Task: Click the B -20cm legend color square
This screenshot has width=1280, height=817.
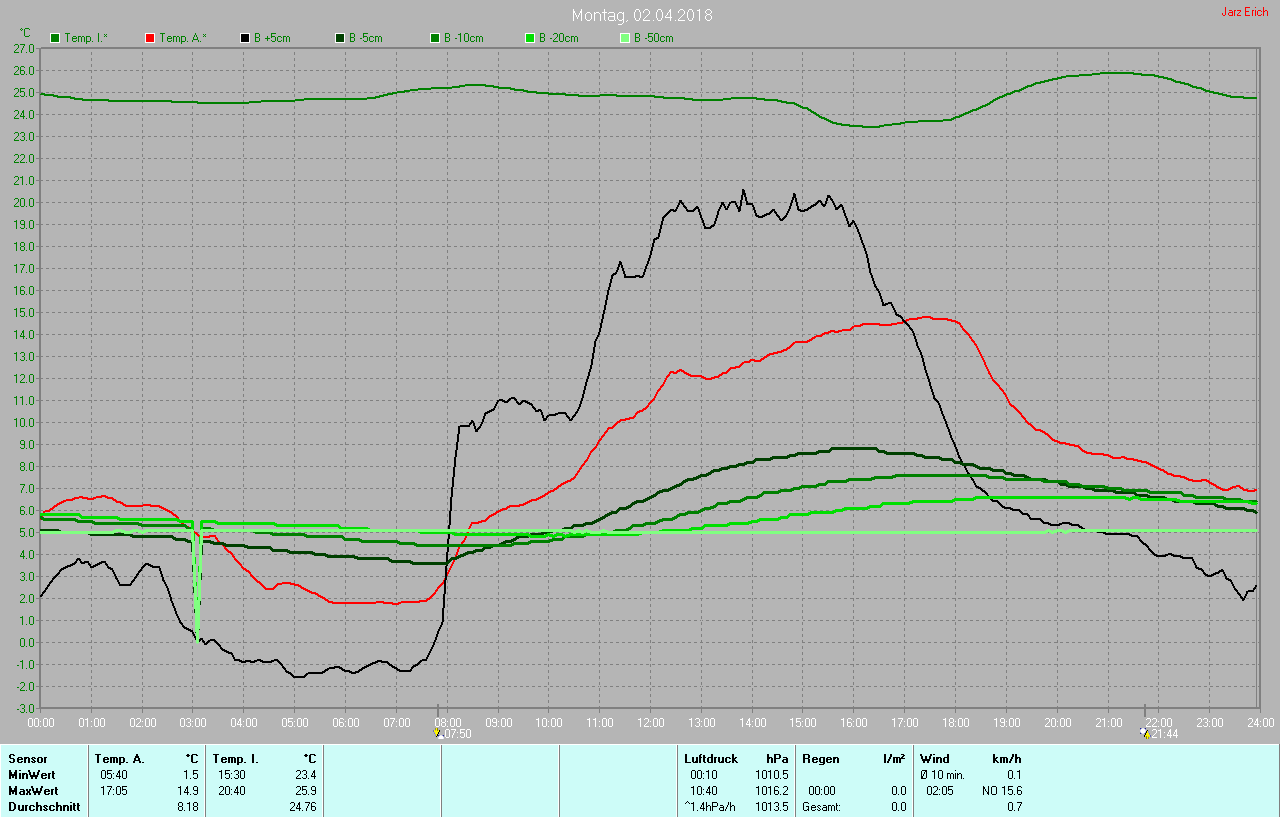Action: pyautogui.click(x=530, y=38)
